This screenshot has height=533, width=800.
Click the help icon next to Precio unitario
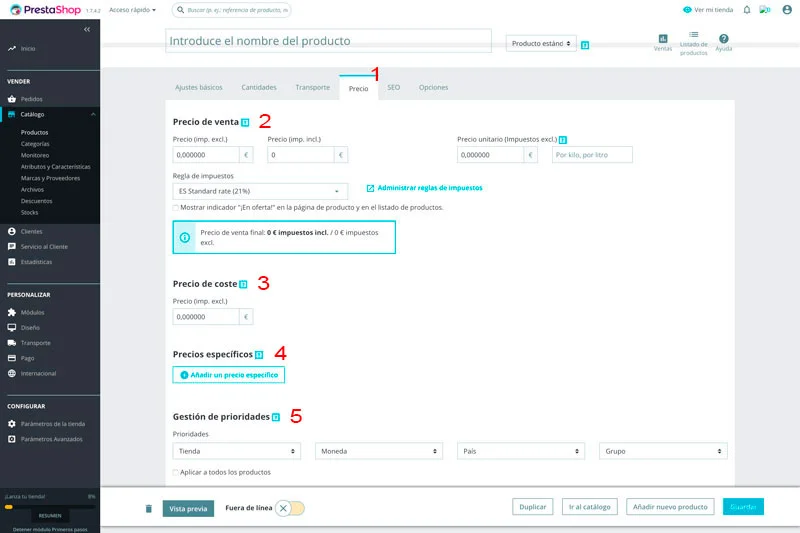click(563, 140)
